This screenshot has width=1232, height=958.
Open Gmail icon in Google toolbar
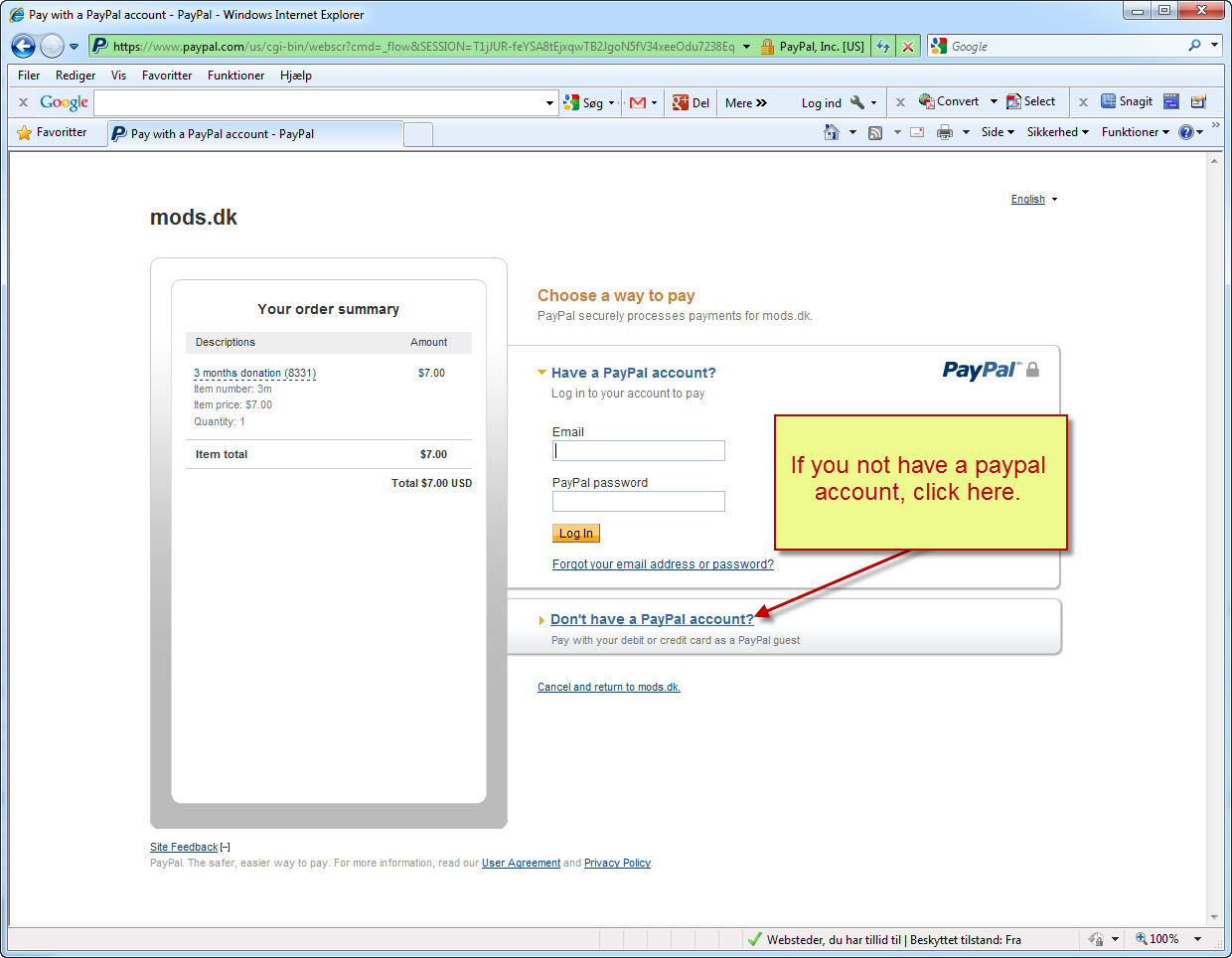point(638,102)
